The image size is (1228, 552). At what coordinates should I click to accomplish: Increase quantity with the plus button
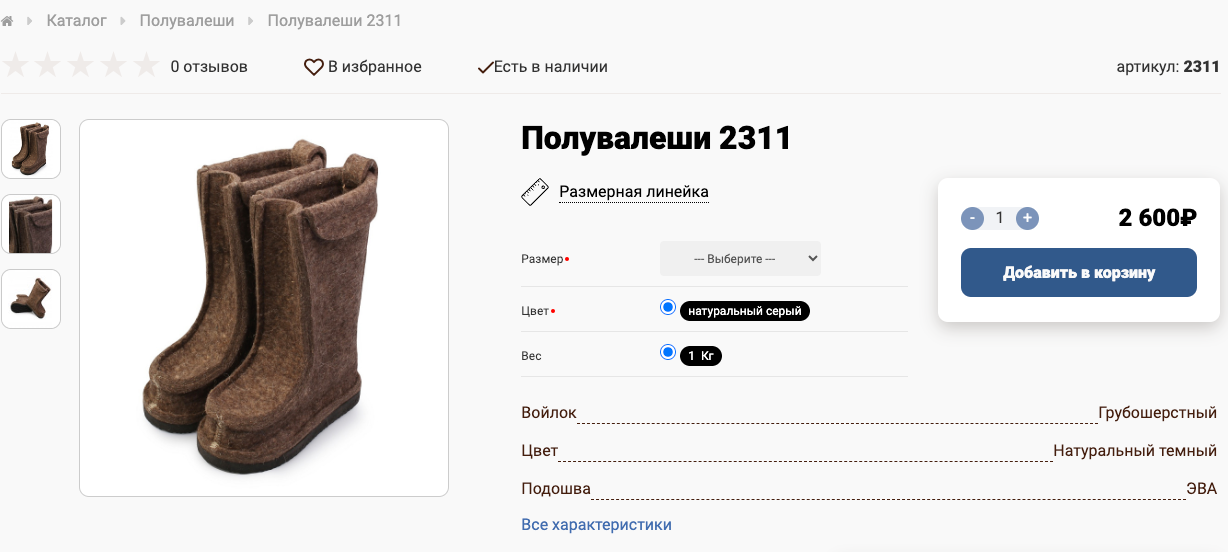1027,218
